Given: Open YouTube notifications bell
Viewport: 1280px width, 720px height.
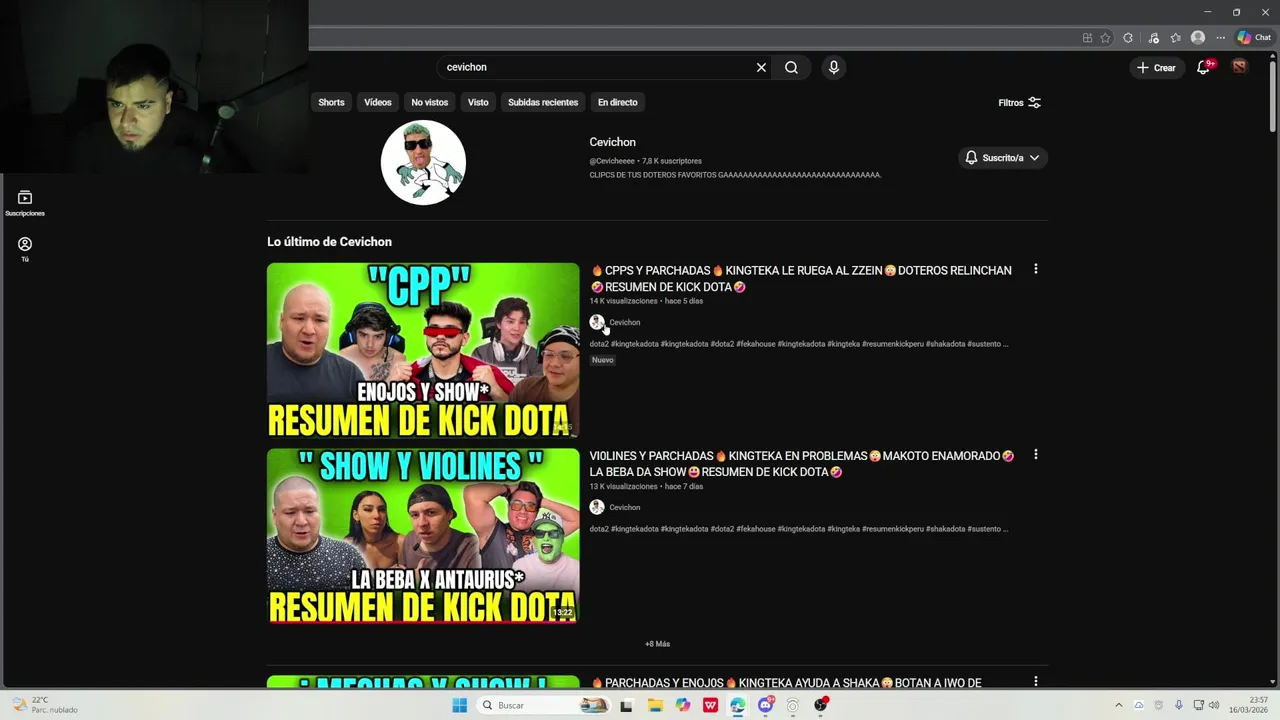Looking at the screenshot, I should click(1204, 67).
